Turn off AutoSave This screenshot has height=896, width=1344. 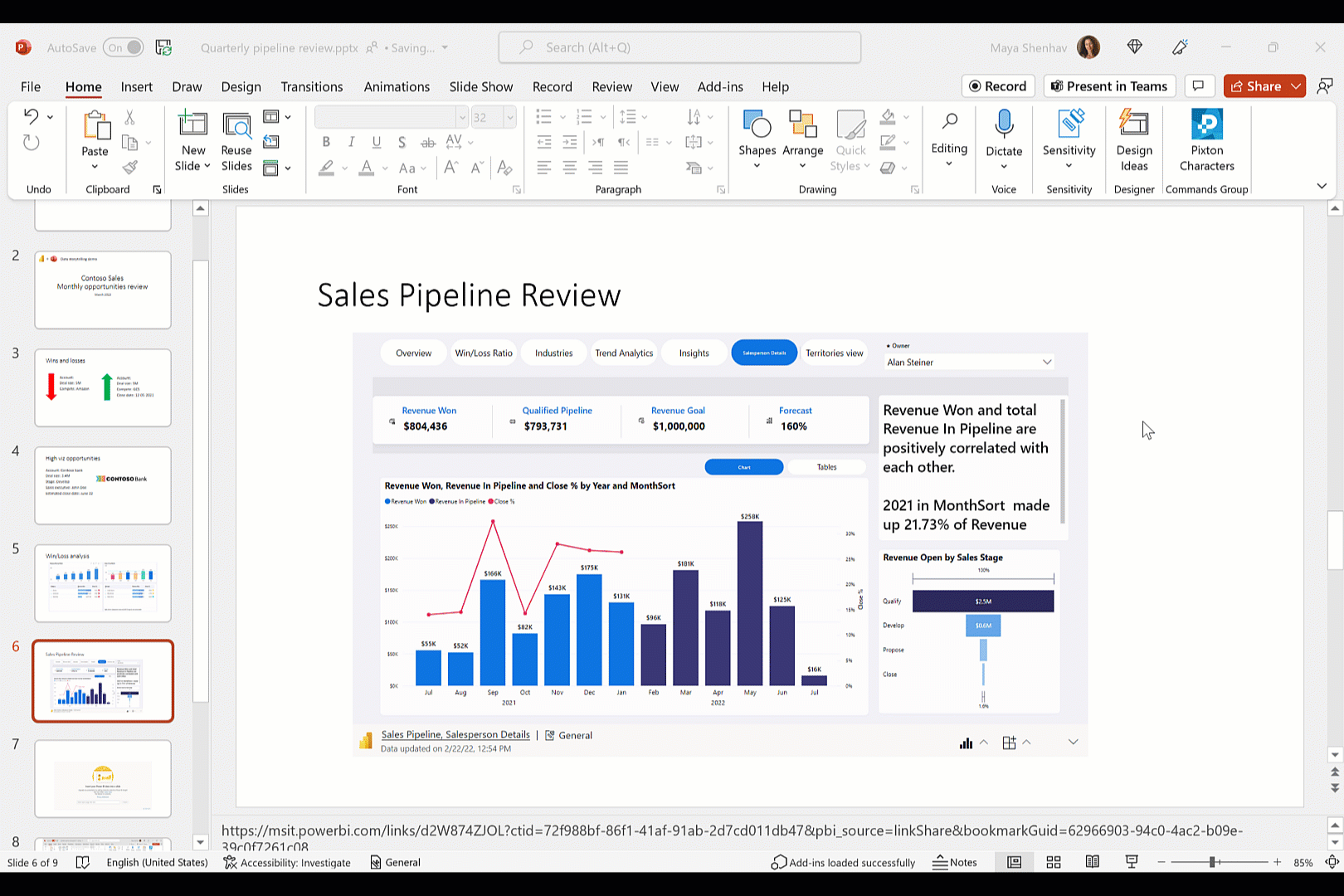point(123,47)
